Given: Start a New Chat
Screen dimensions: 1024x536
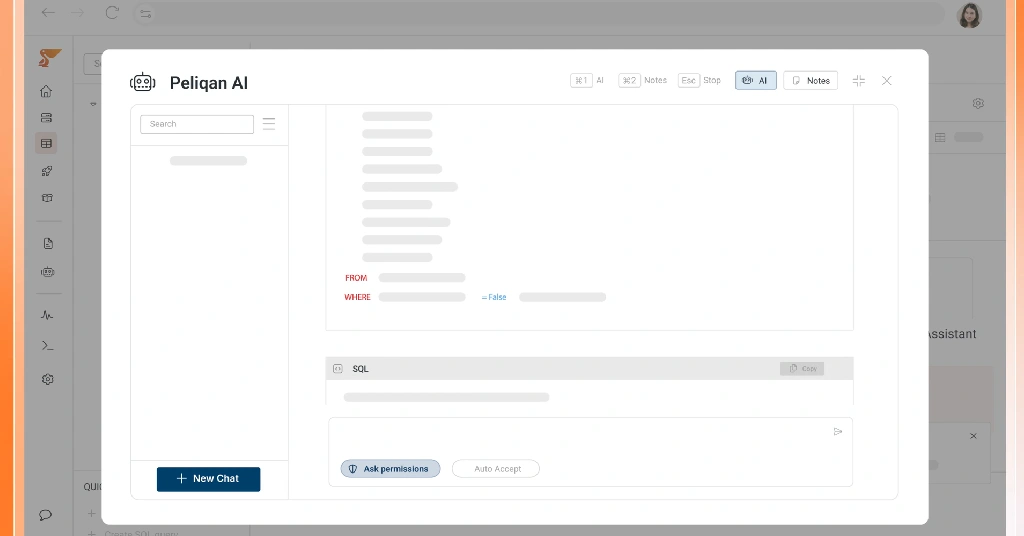Looking at the screenshot, I should (208, 479).
